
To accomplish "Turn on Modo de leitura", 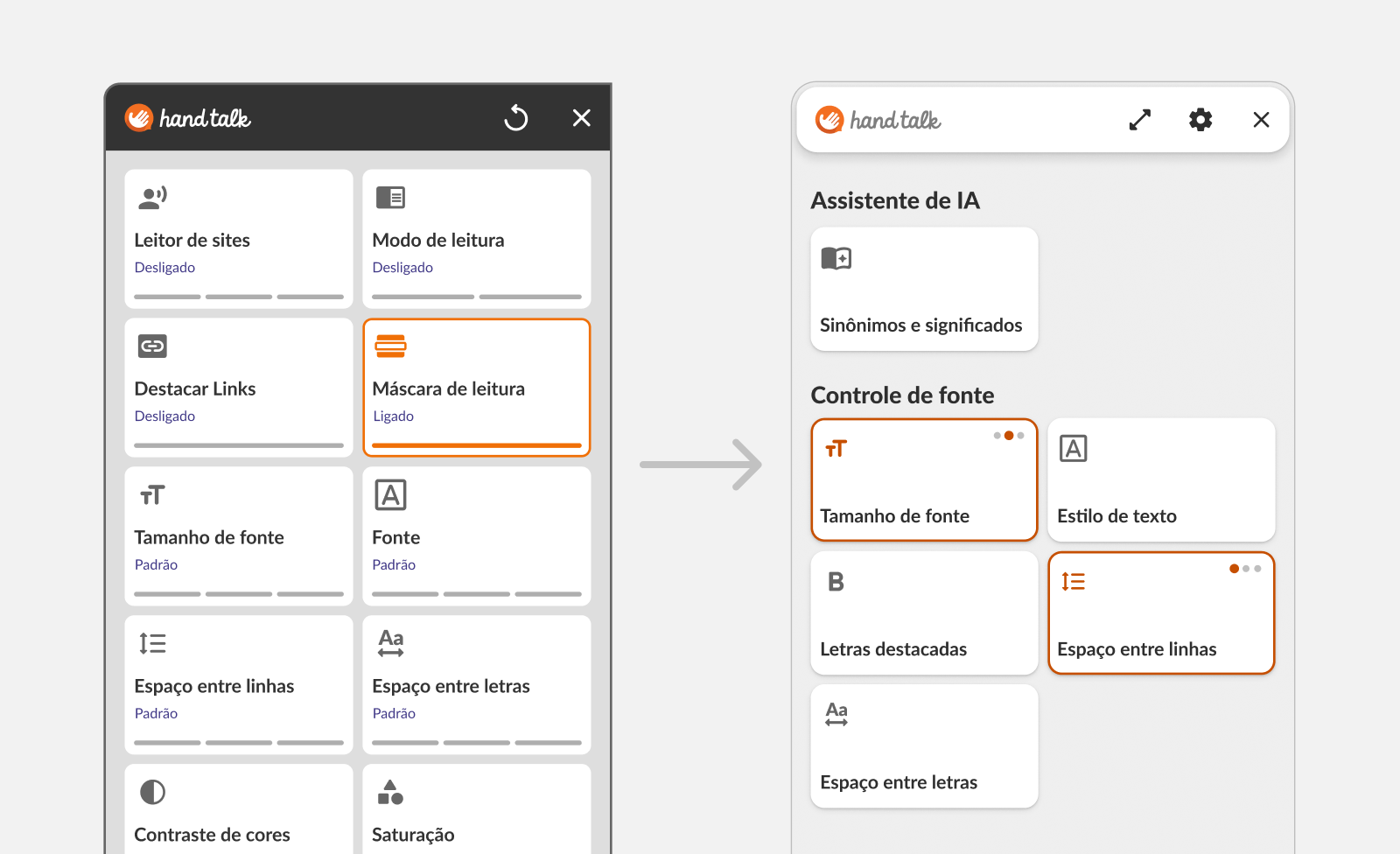I will click(x=476, y=239).
